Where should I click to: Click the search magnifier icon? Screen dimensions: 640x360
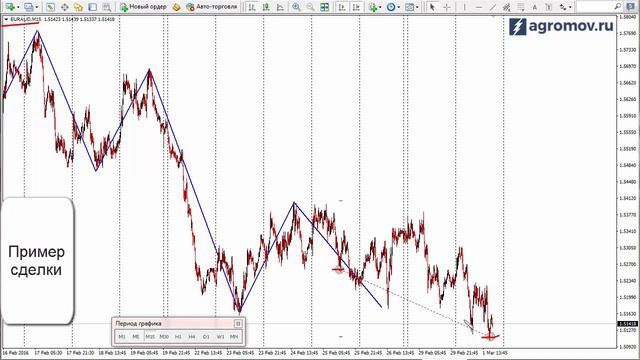pos(618,7)
